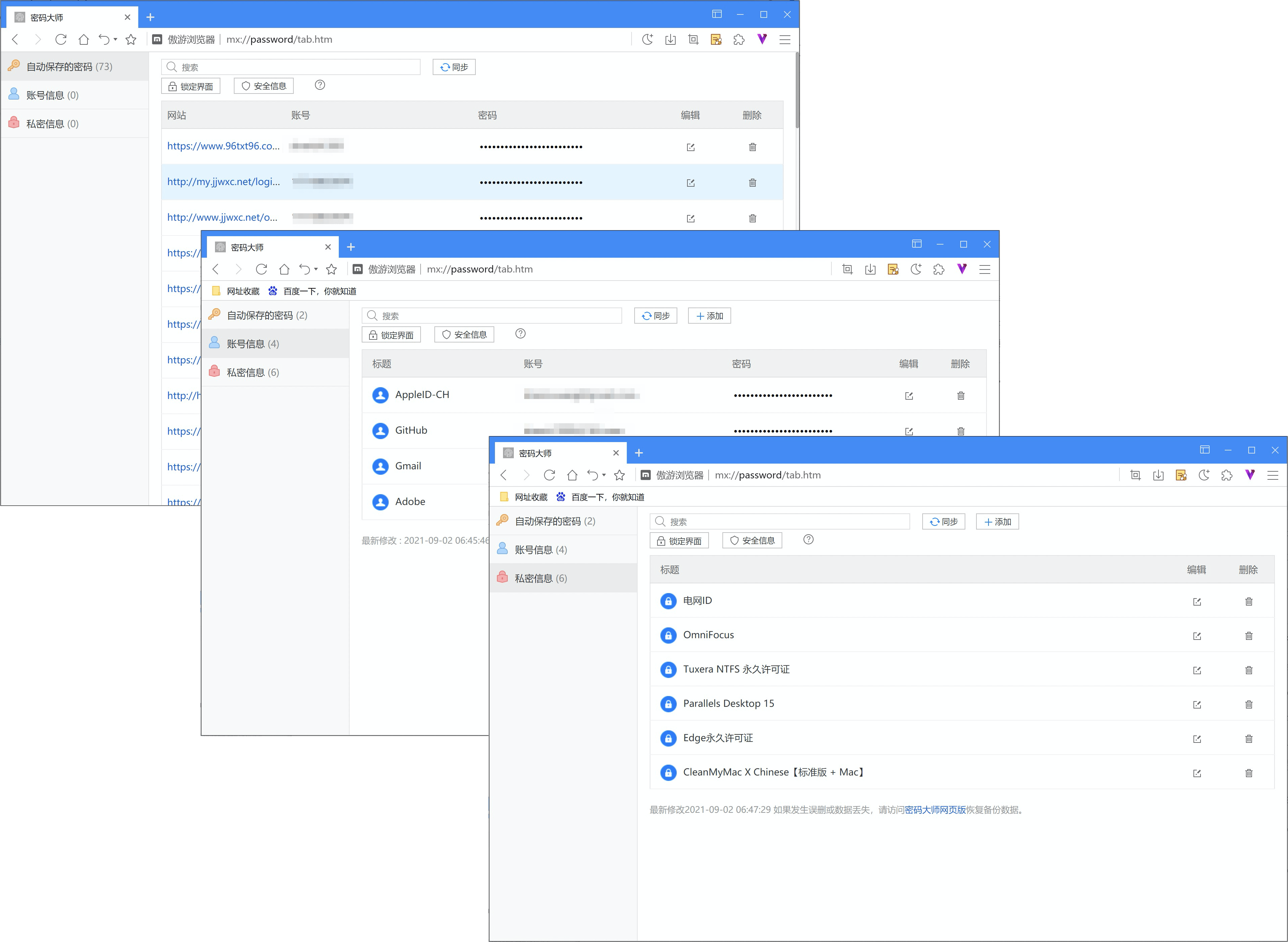Open 密码大师网页版 link in front window footer
The width and height of the screenshot is (1288, 942).
coord(935,810)
